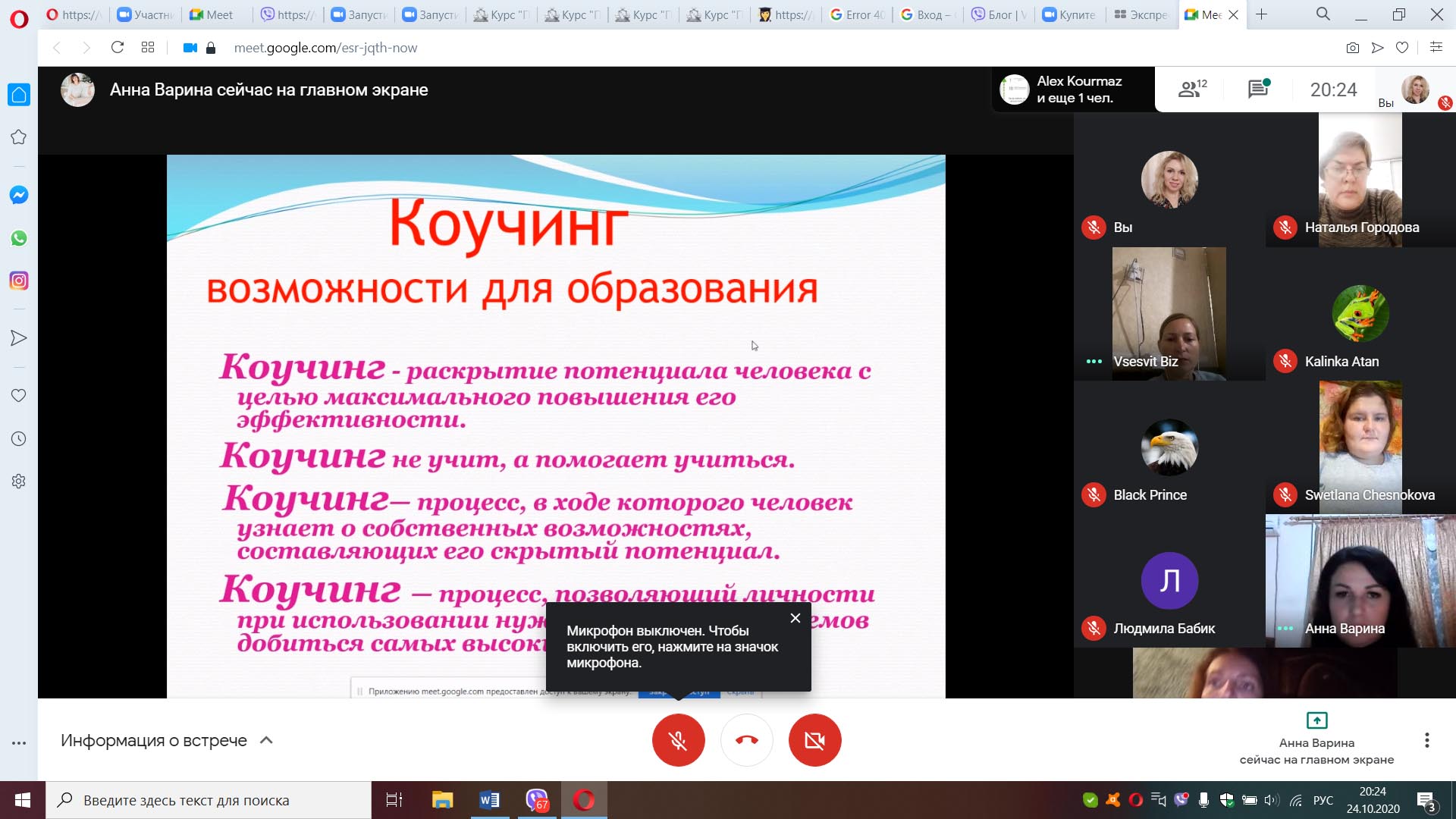Open Opera sidebar settings gear
1456x819 pixels.
point(19,481)
